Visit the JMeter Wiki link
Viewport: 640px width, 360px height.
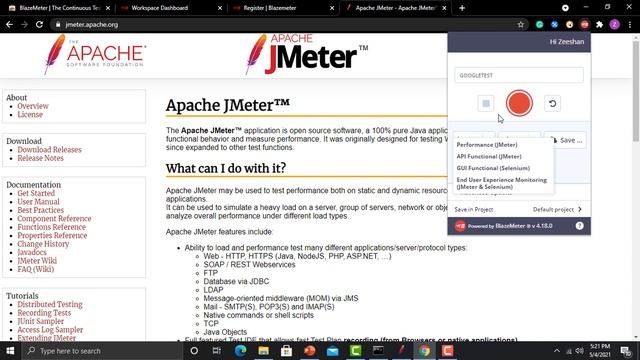[x=37, y=261]
